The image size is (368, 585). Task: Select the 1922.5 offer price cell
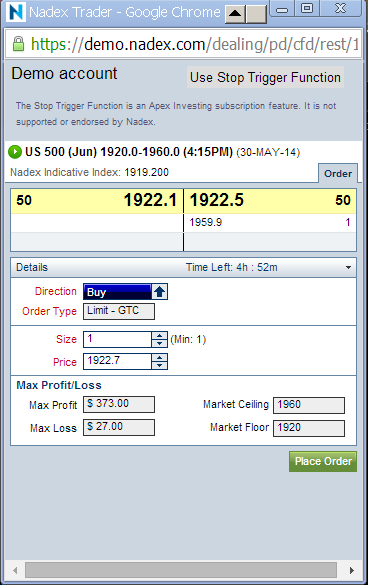click(x=270, y=201)
